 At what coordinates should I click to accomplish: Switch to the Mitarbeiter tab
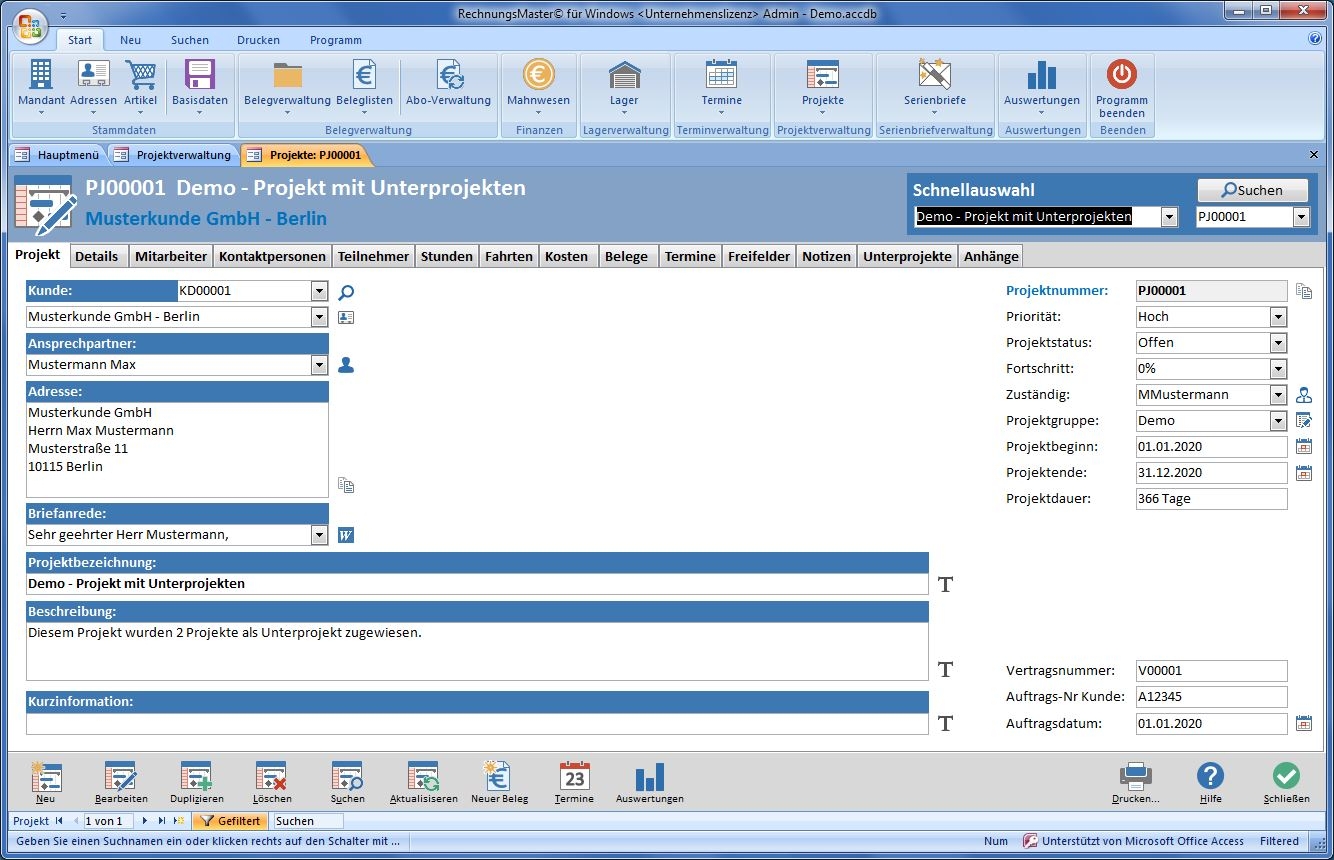click(x=171, y=256)
